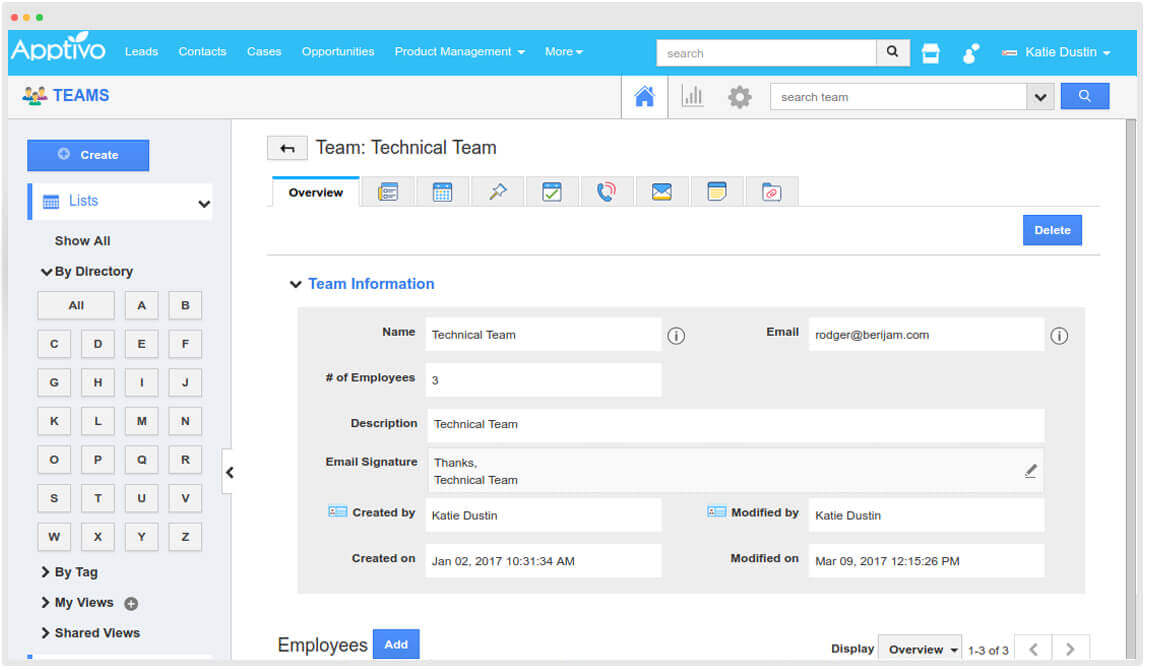Viewport: 1150px width, 670px height.
Task: Delete the Technical Team
Action: [x=1051, y=230]
